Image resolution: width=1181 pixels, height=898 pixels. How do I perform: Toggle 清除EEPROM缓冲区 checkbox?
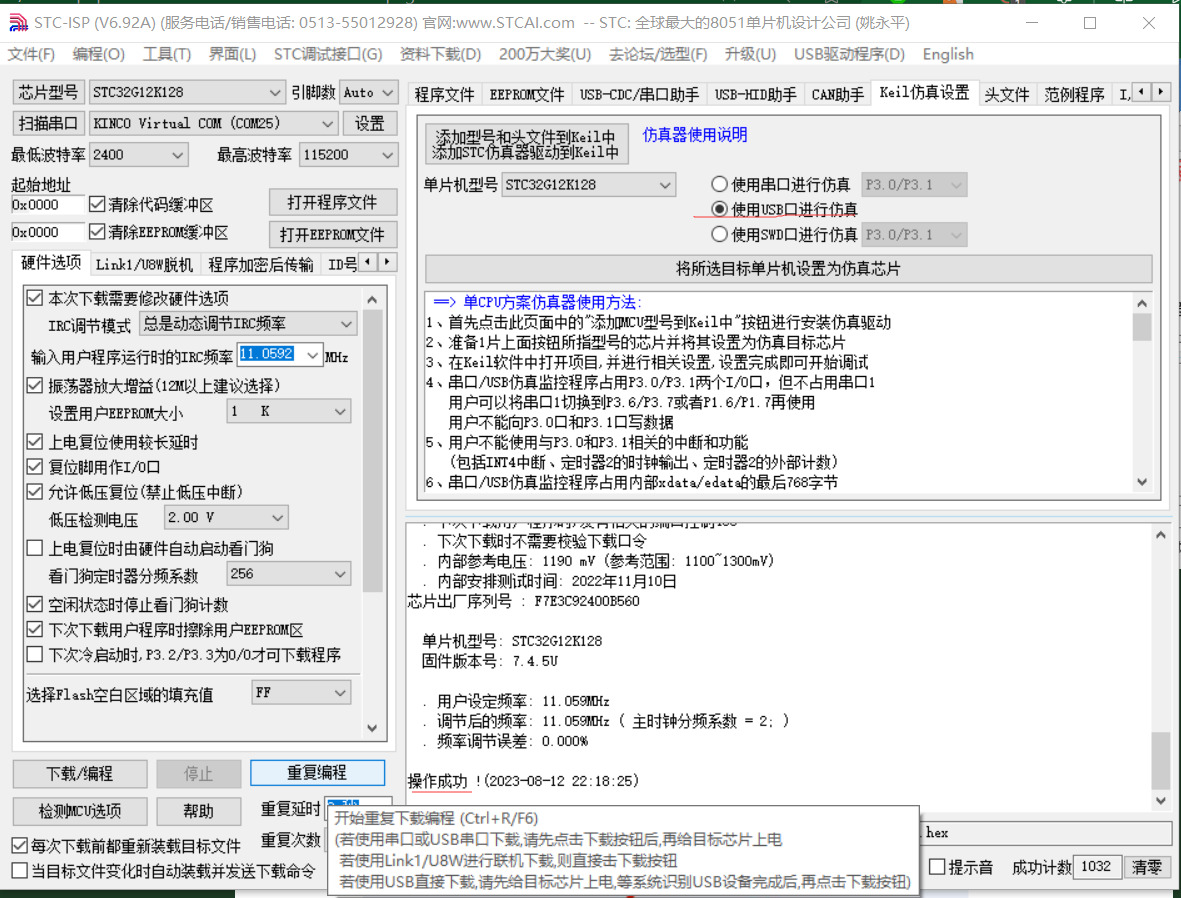pyautogui.click(x=96, y=232)
